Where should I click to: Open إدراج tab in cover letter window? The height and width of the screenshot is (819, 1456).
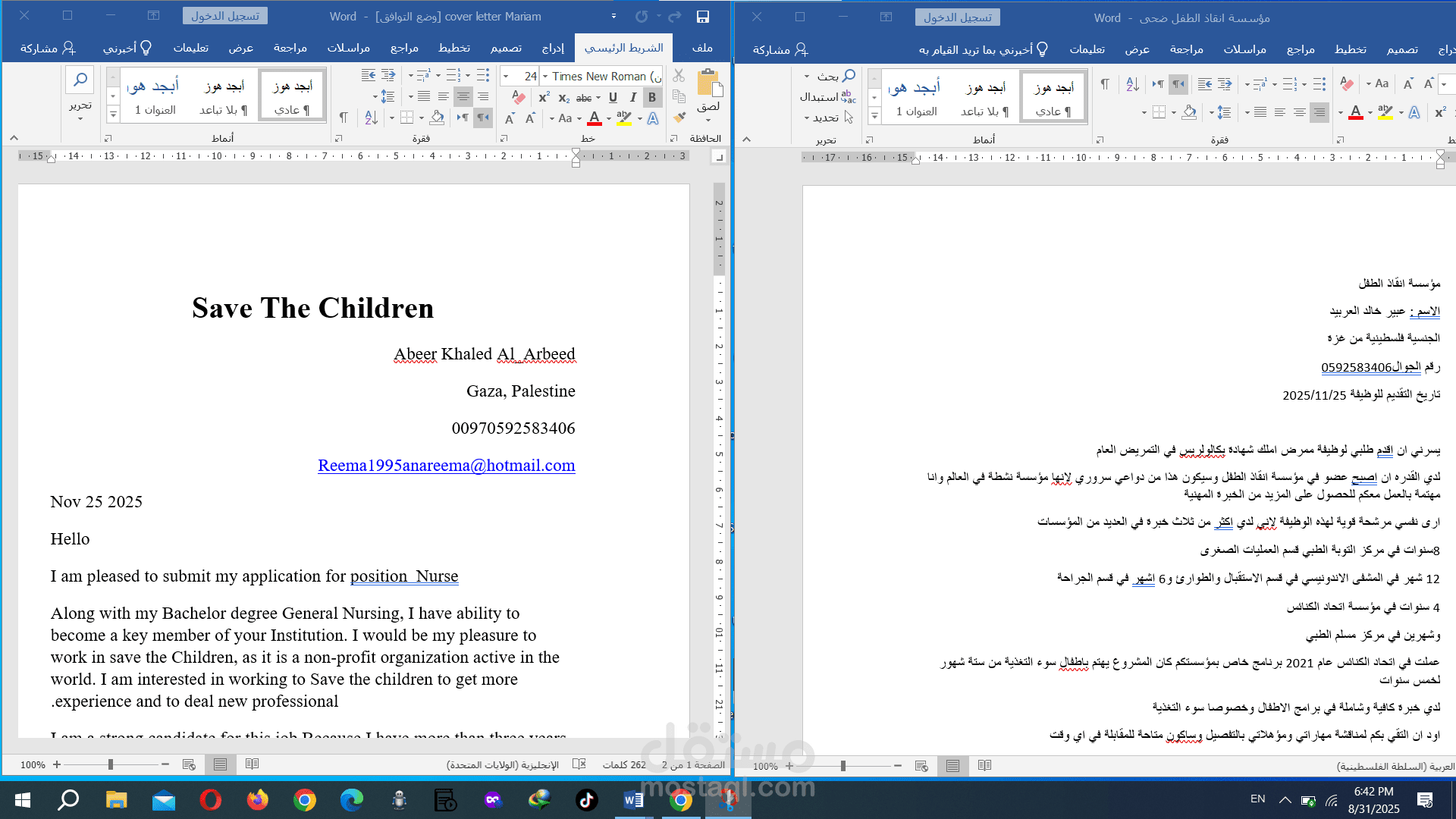pos(553,48)
